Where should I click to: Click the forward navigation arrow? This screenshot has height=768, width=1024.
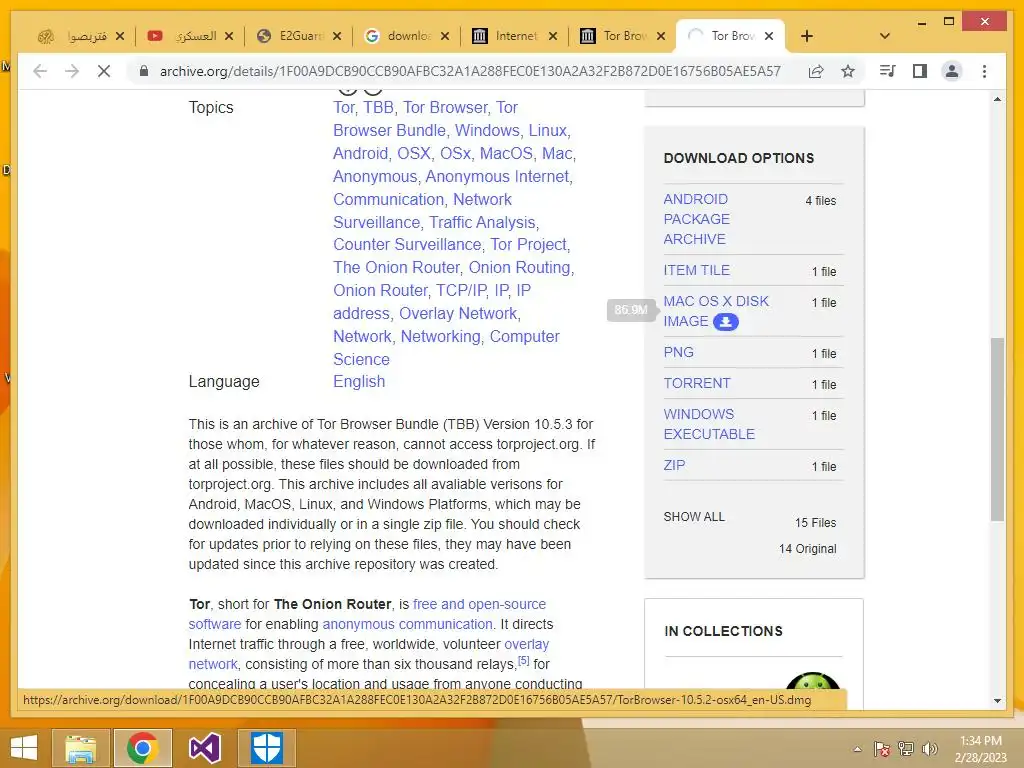point(72,71)
